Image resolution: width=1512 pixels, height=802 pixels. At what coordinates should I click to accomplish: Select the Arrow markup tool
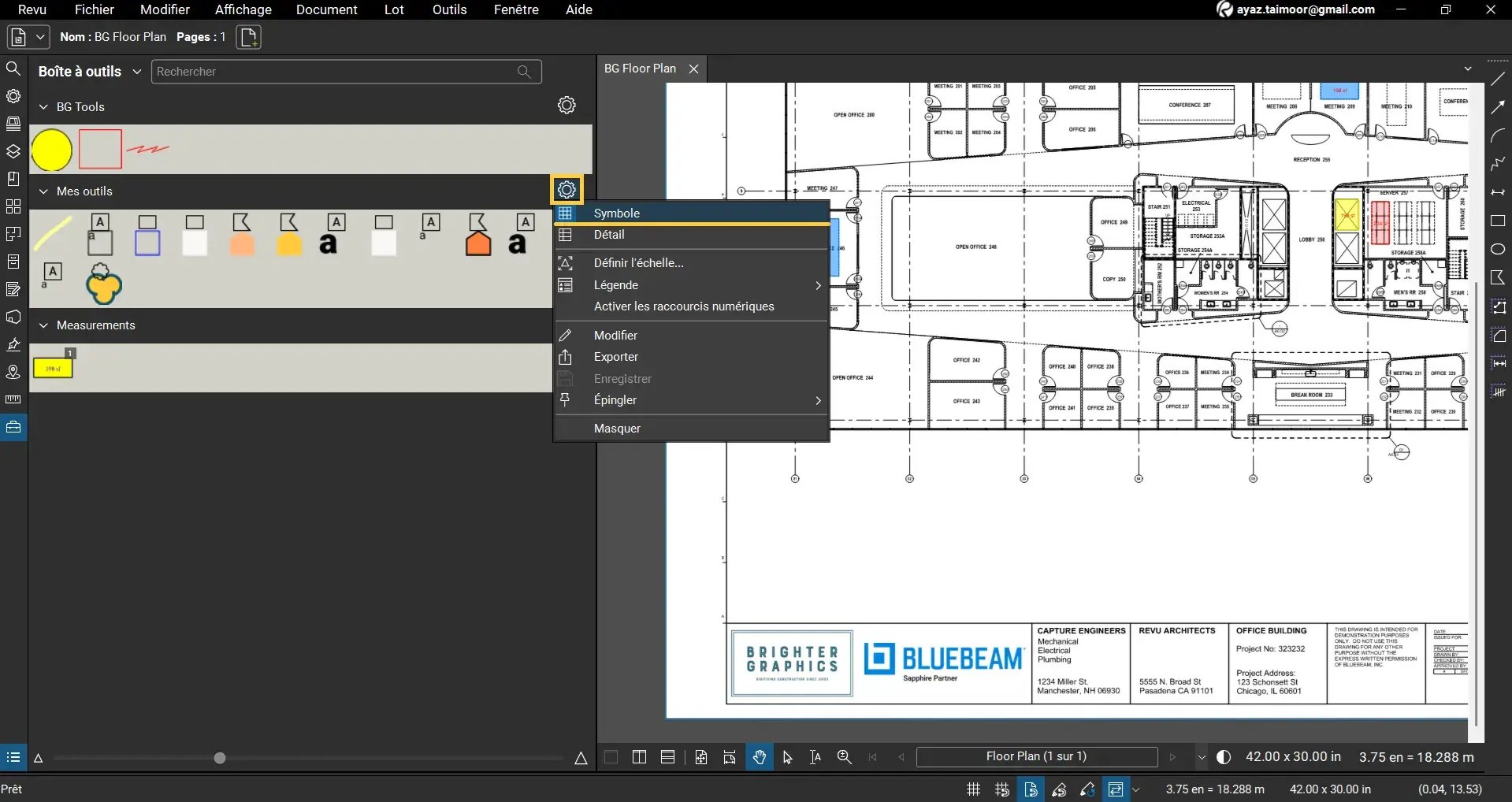(1498, 107)
